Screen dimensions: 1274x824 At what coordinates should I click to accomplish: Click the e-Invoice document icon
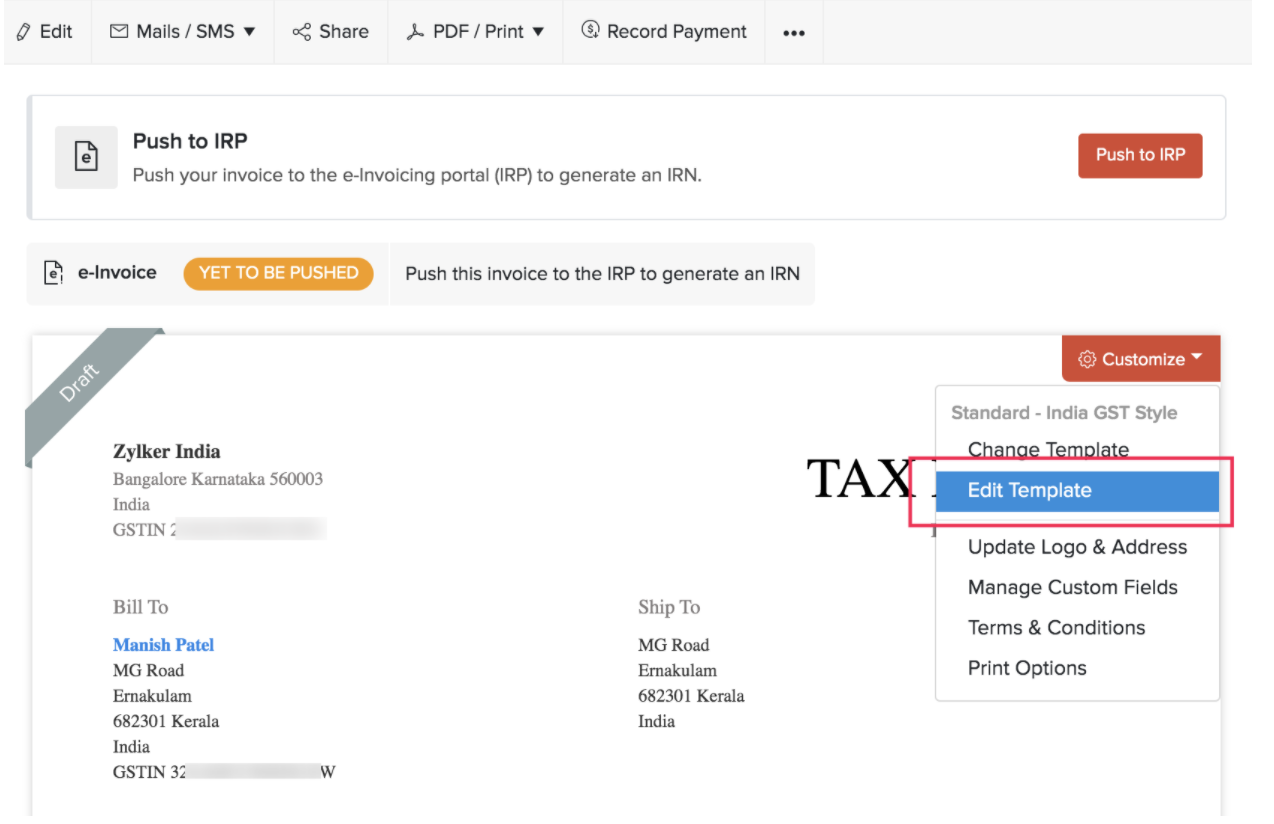pyautogui.click(x=52, y=272)
